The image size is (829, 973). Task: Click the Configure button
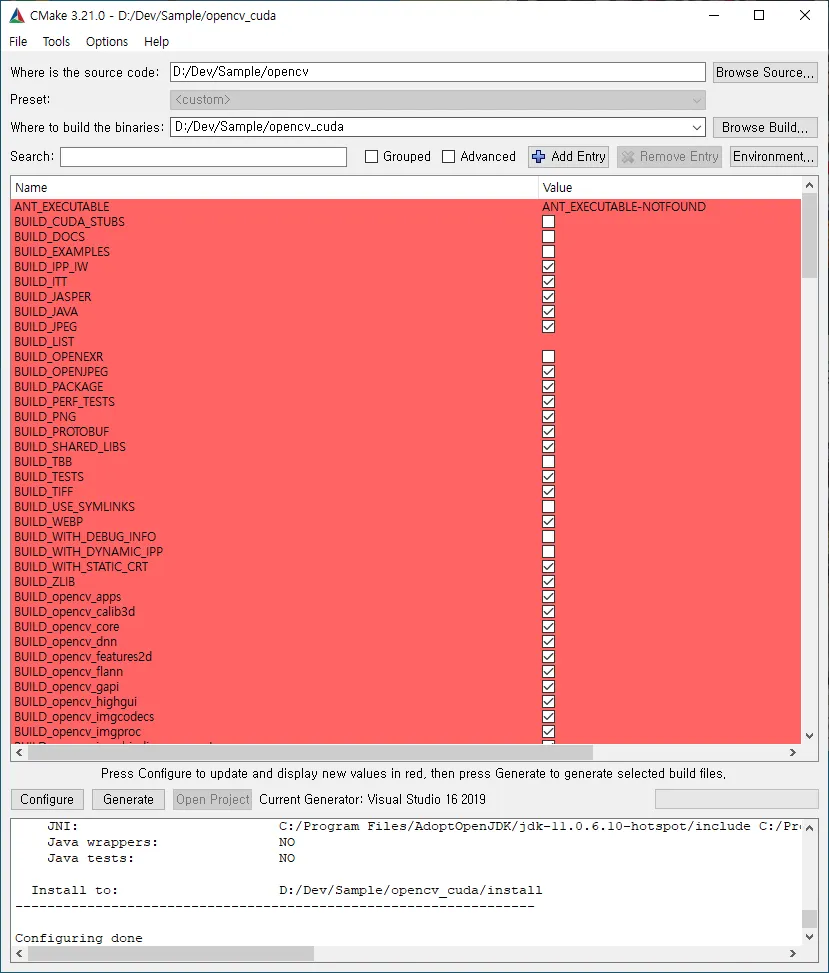pos(47,799)
